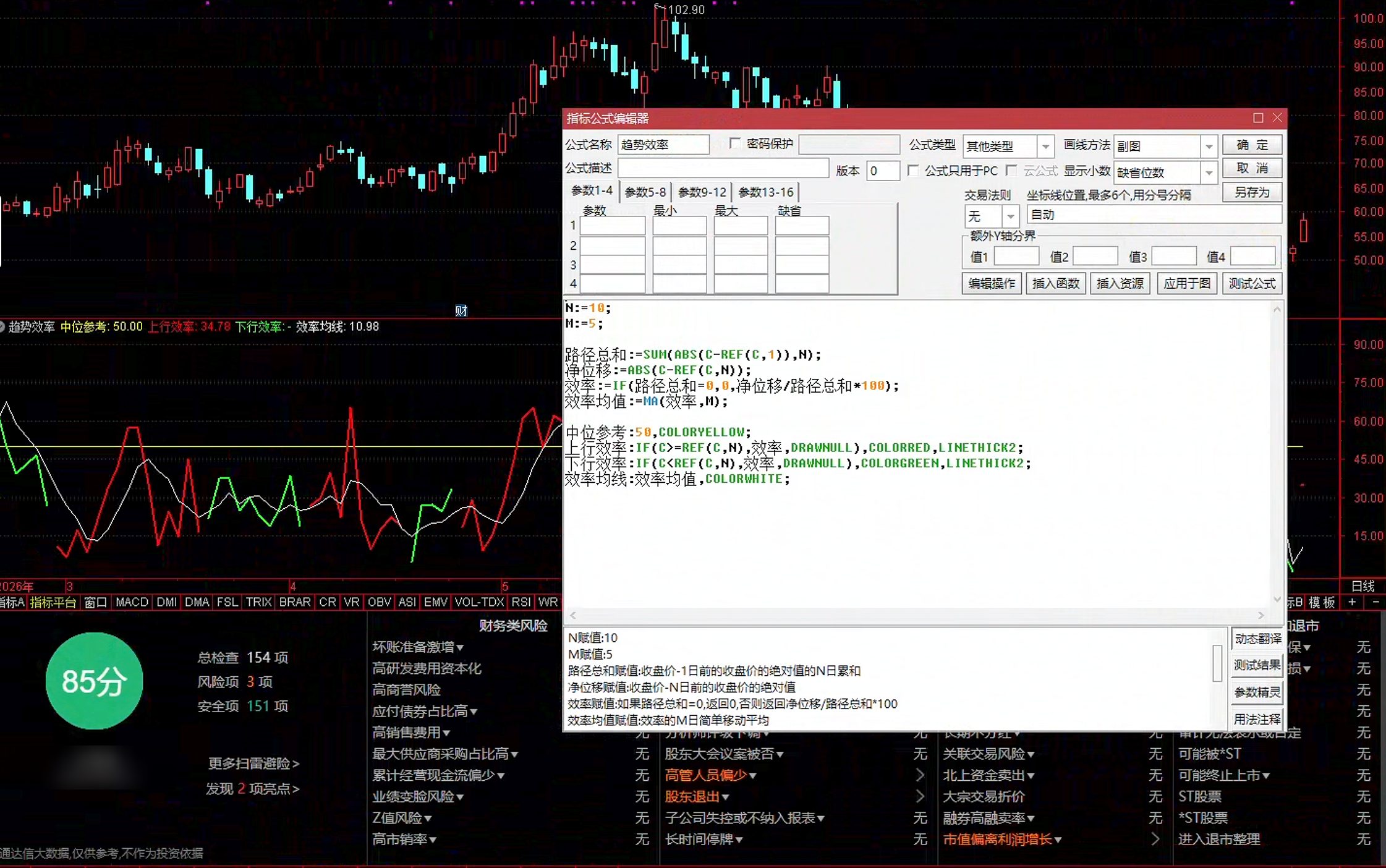
Task: Click 测试结果 button
Action: (1257, 665)
